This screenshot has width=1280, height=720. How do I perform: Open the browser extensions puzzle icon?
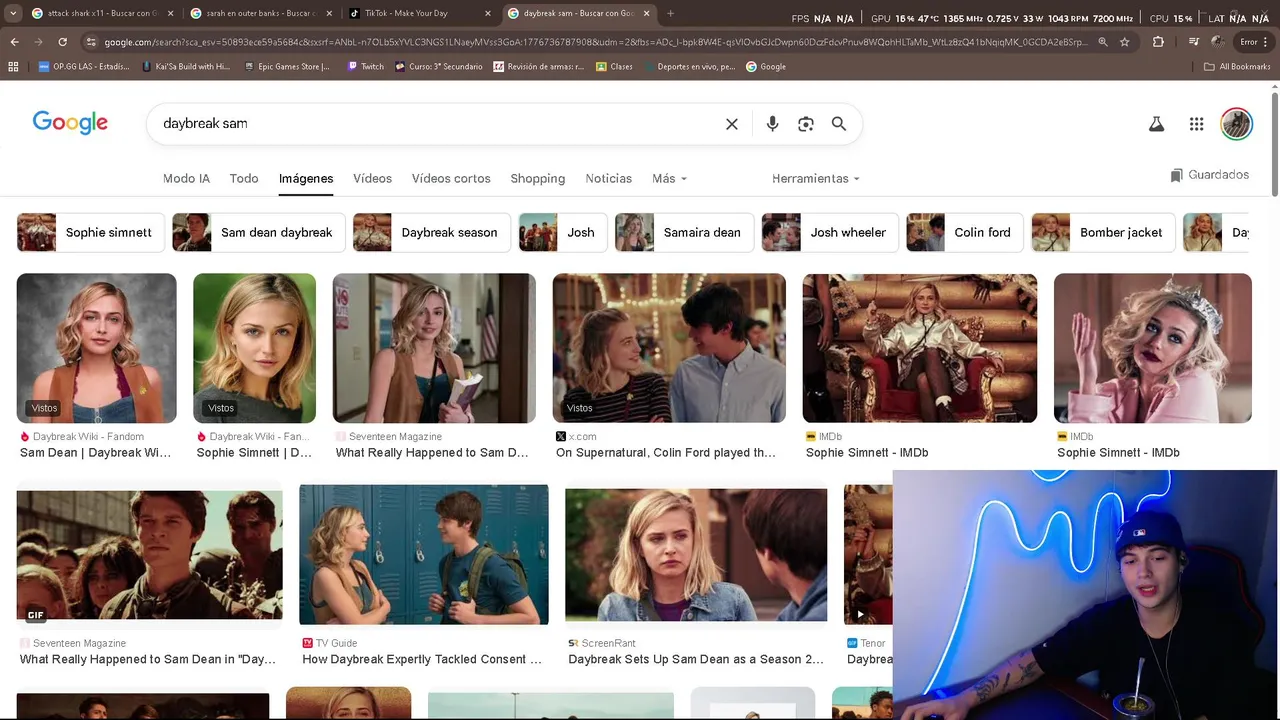coord(1158,42)
